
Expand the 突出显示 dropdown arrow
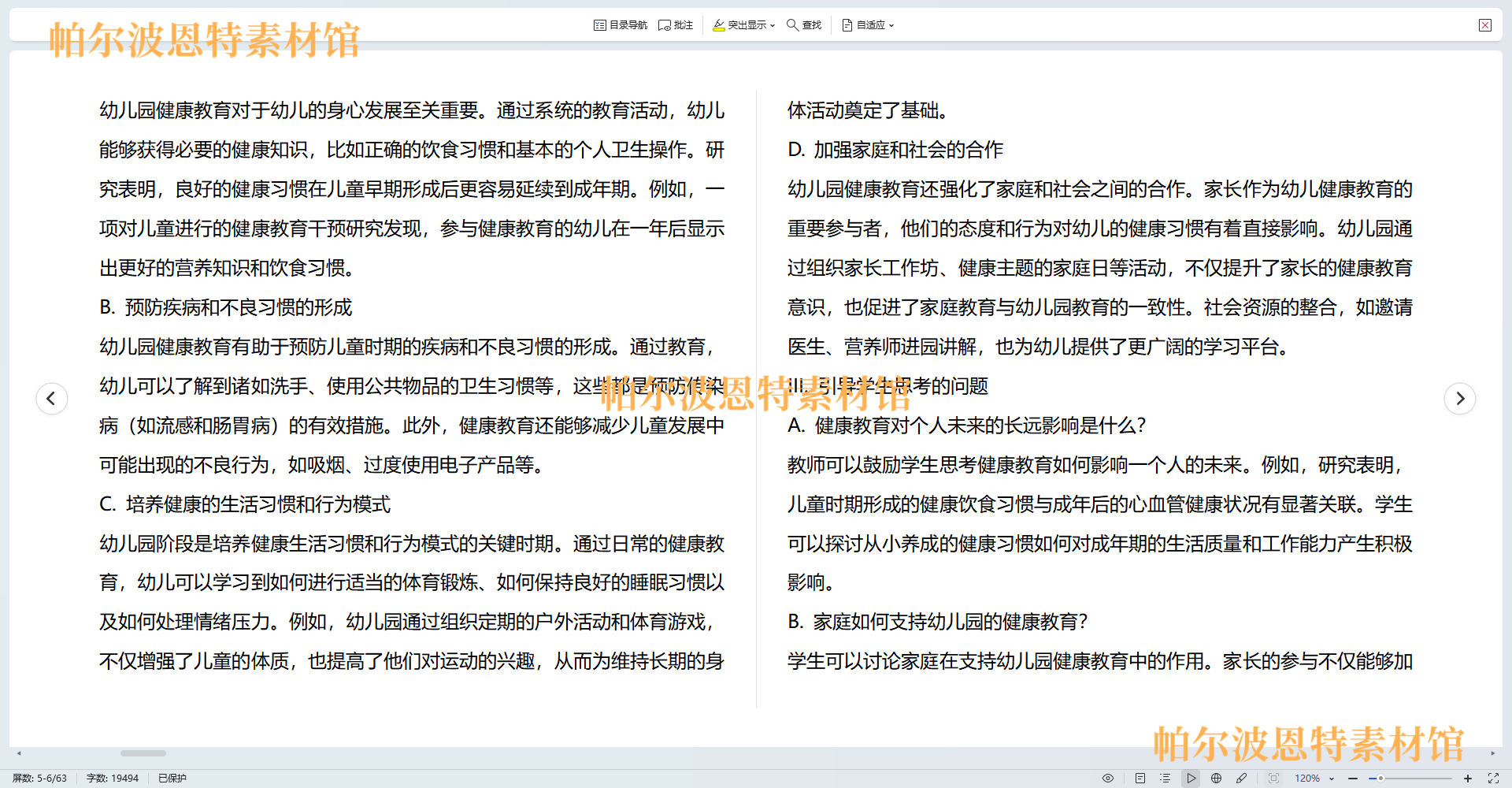(x=773, y=26)
